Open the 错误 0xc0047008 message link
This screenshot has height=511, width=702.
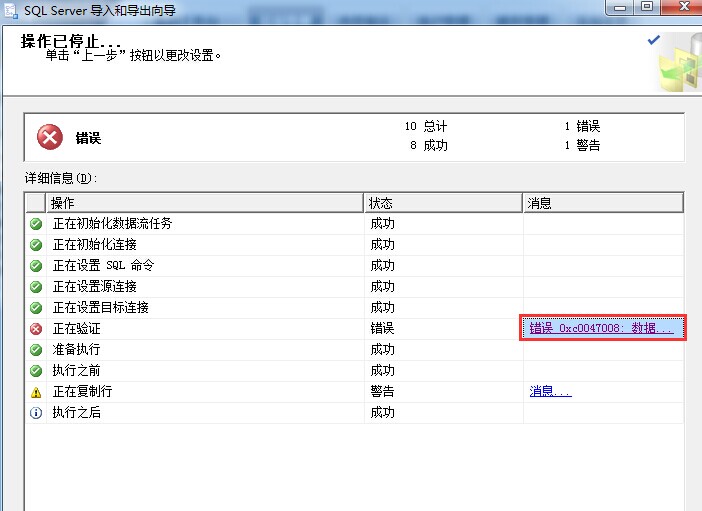[x=601, y=329]
